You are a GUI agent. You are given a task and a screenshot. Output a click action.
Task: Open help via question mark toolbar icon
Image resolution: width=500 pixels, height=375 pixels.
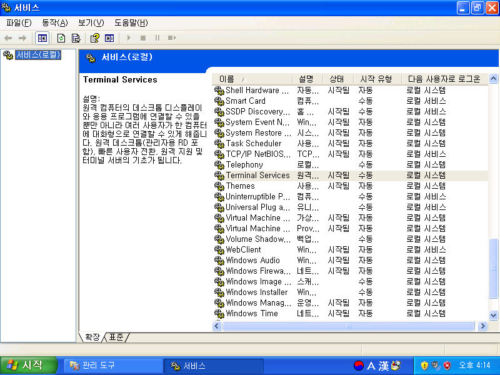pos(95,38)
